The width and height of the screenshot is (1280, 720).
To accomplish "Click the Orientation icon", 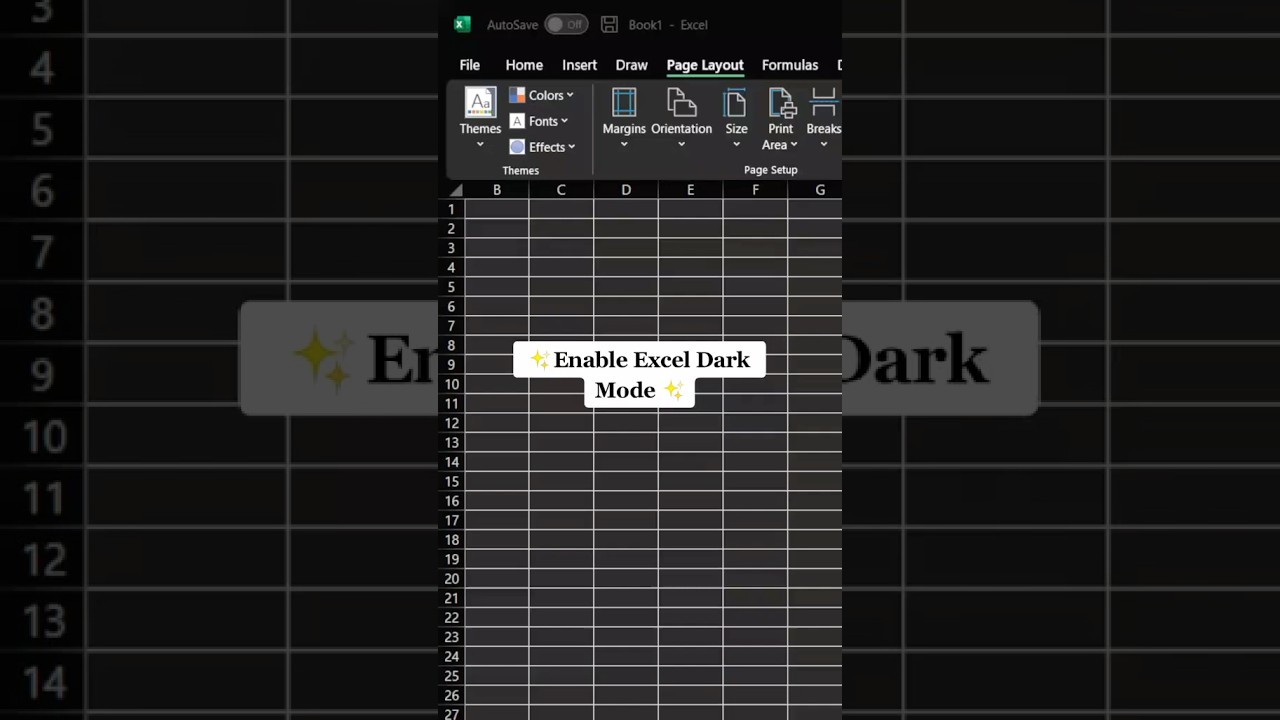I will point(681,102).
